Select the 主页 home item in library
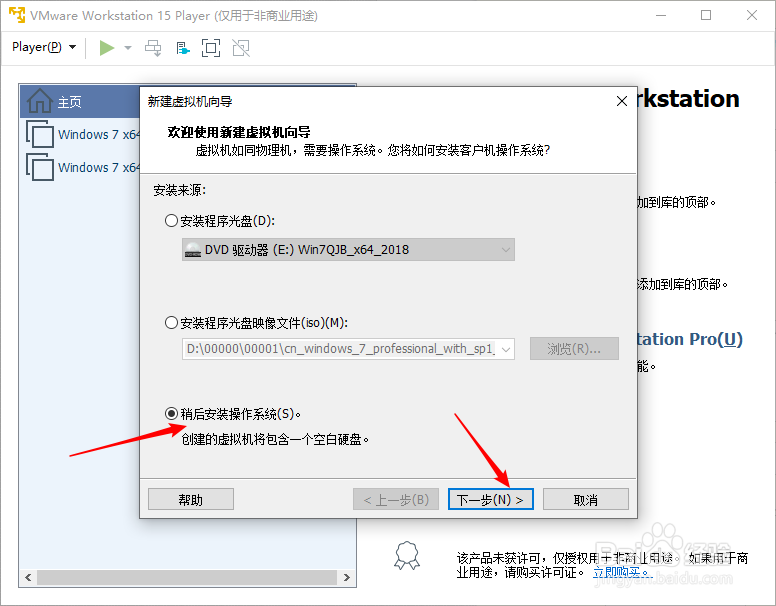 pos(81,101)
